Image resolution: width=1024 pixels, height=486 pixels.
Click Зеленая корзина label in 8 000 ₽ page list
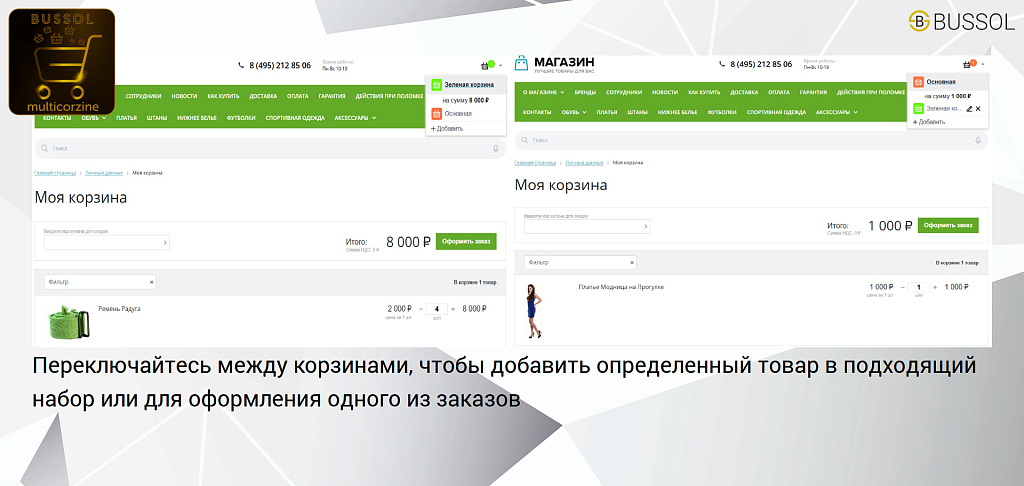click(469, 85)
